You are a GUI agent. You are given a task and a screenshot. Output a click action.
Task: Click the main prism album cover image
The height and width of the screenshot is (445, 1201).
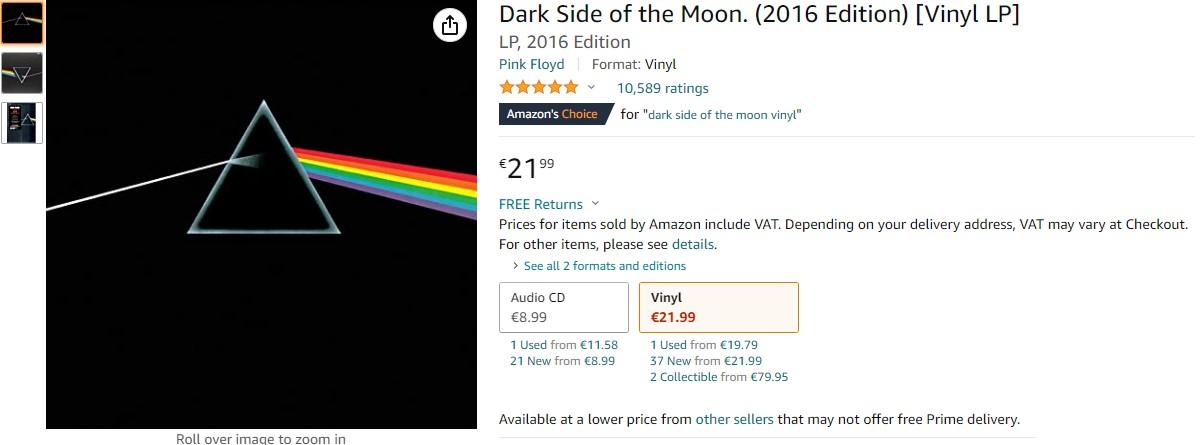click(262, 215)
